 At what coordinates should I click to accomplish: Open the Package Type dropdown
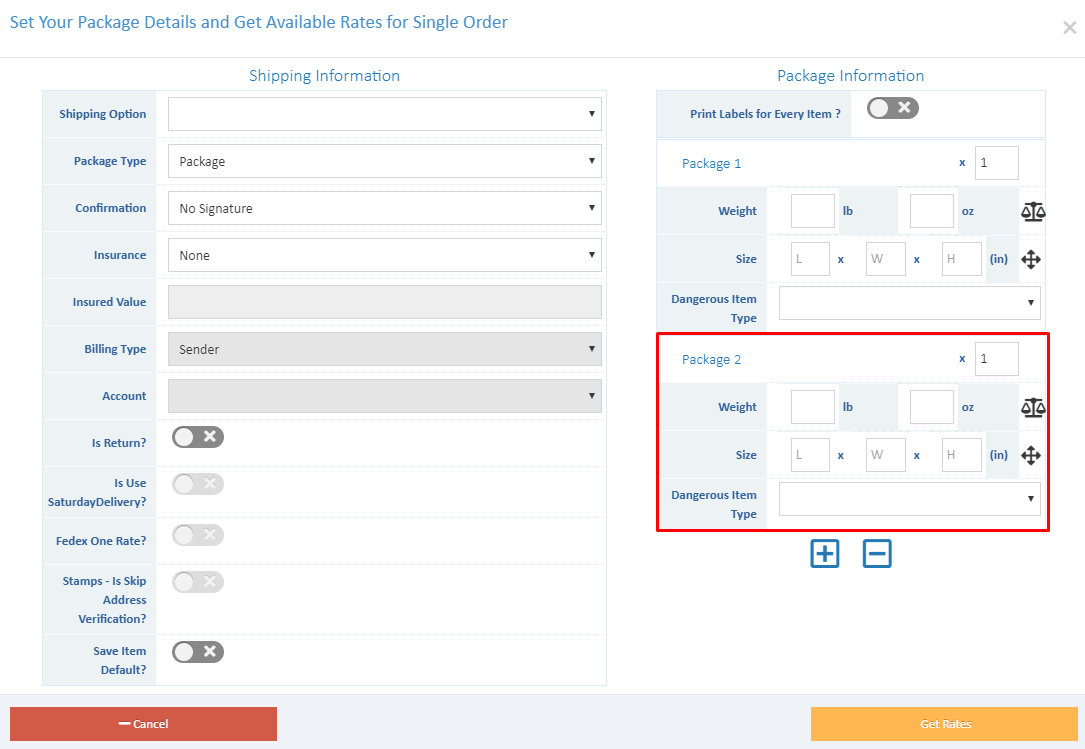[384, 160]
